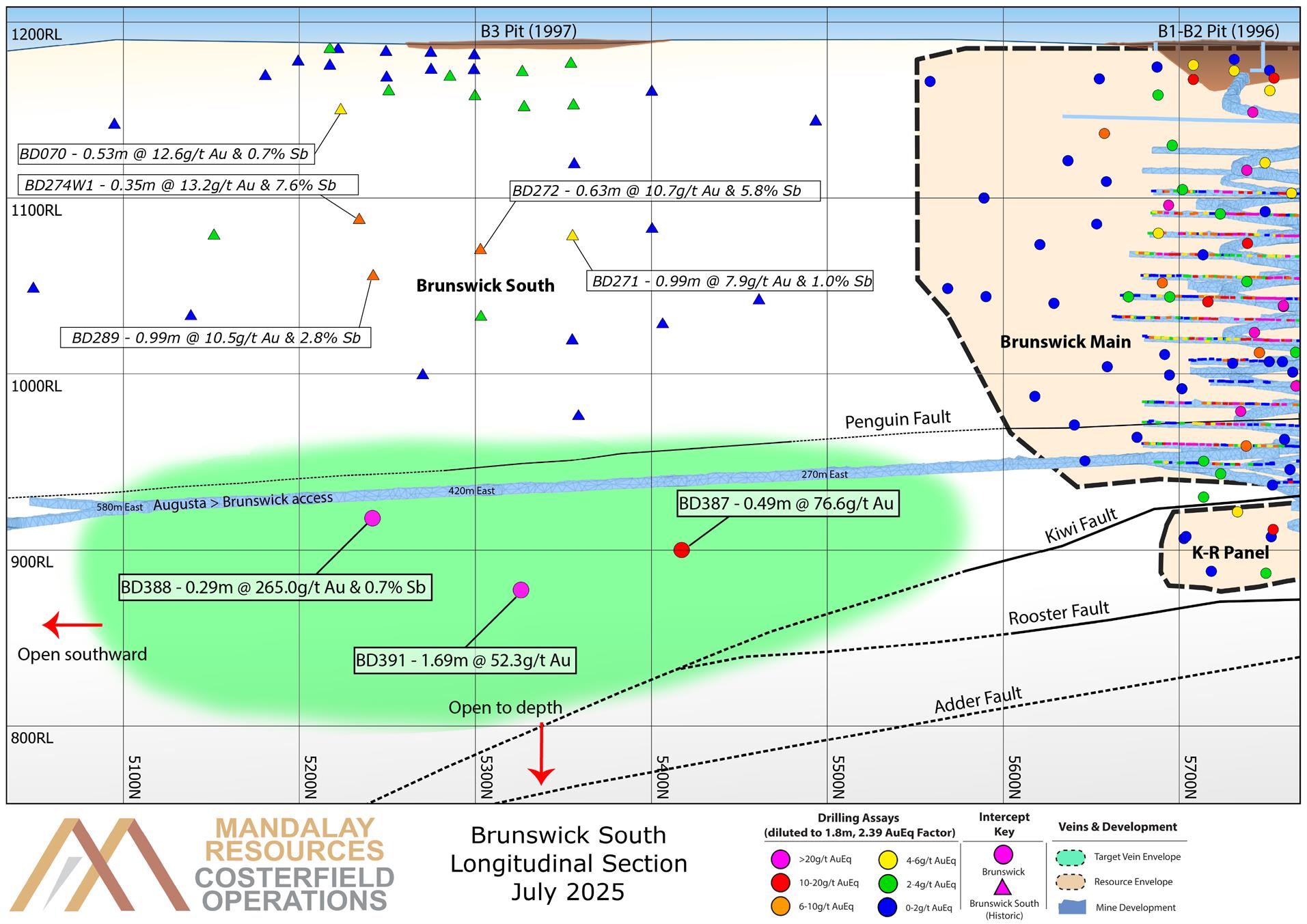Screen dimensions: 1307x924
Task: Click the yellow BD070 triangle marker
Action: coord(340,109)
